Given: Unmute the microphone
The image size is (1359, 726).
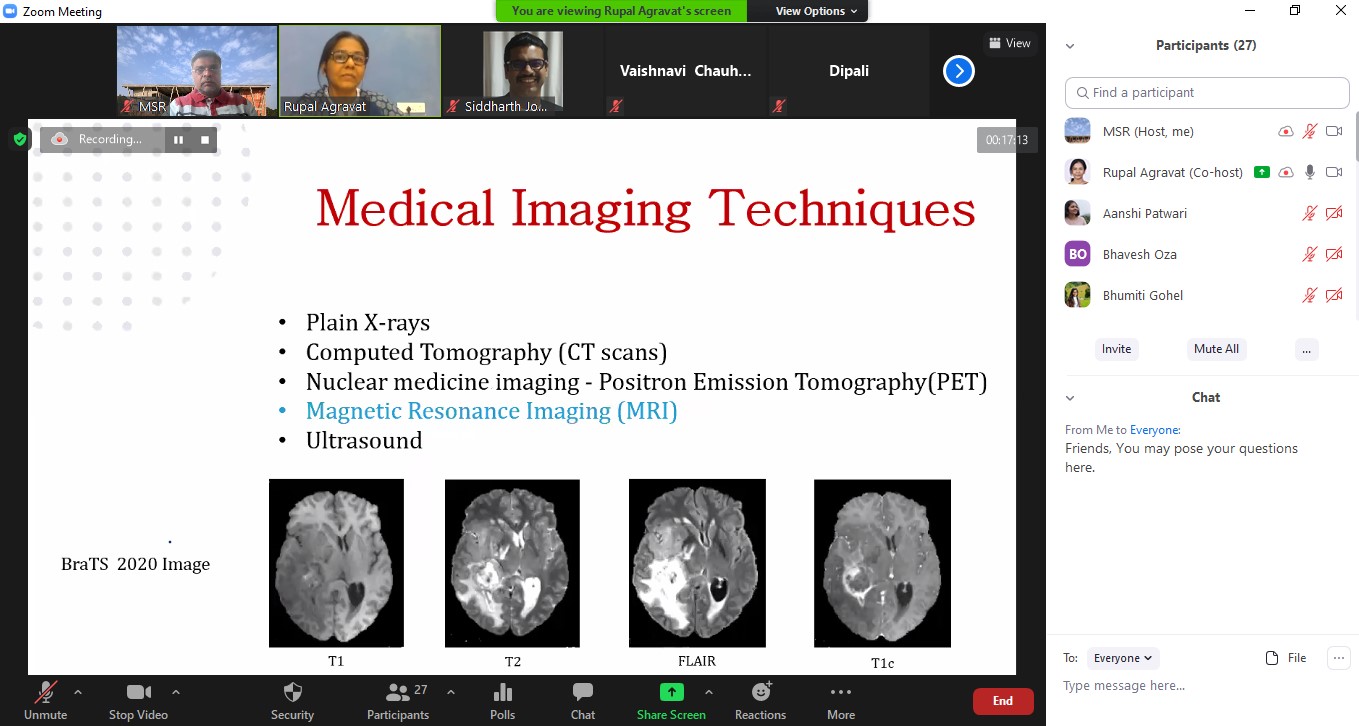Looking at the screenshot, I should tap(45, 693).
